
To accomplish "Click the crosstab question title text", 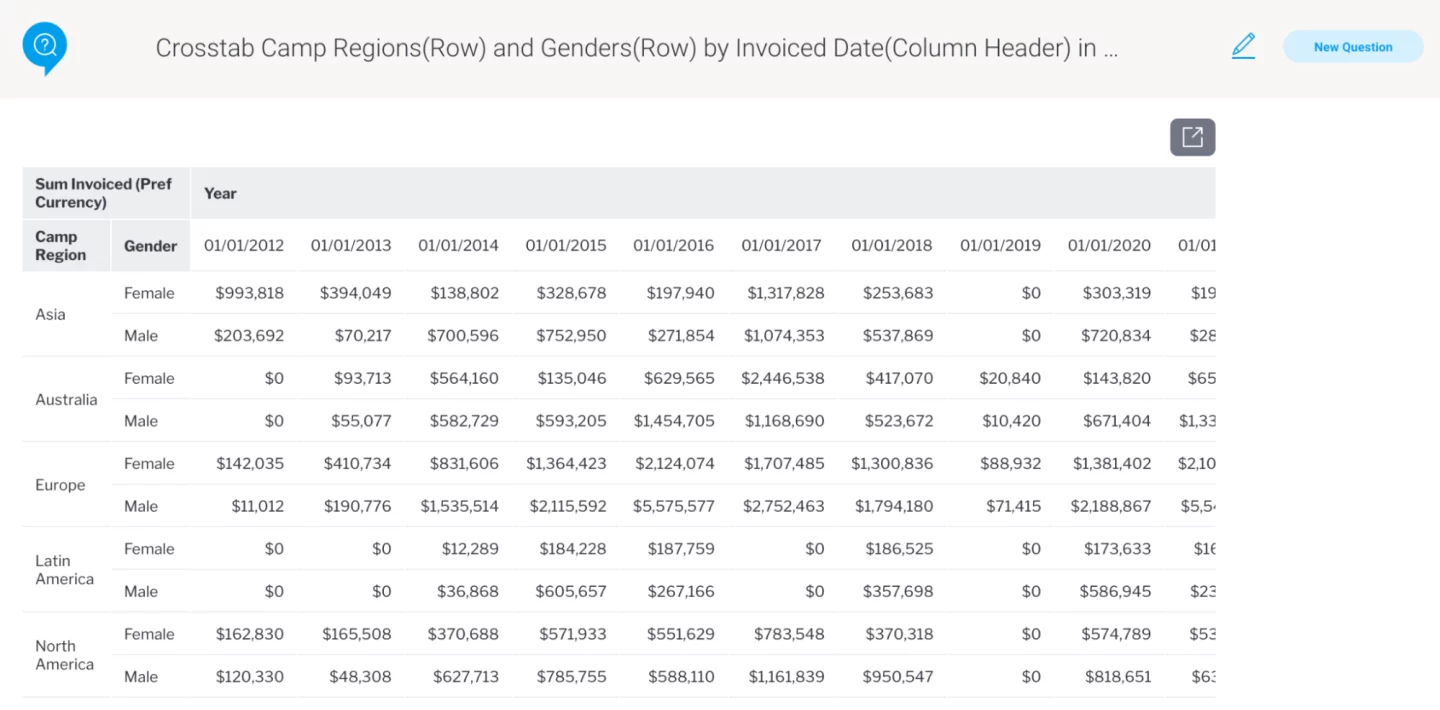I will [x=636, y=48].
